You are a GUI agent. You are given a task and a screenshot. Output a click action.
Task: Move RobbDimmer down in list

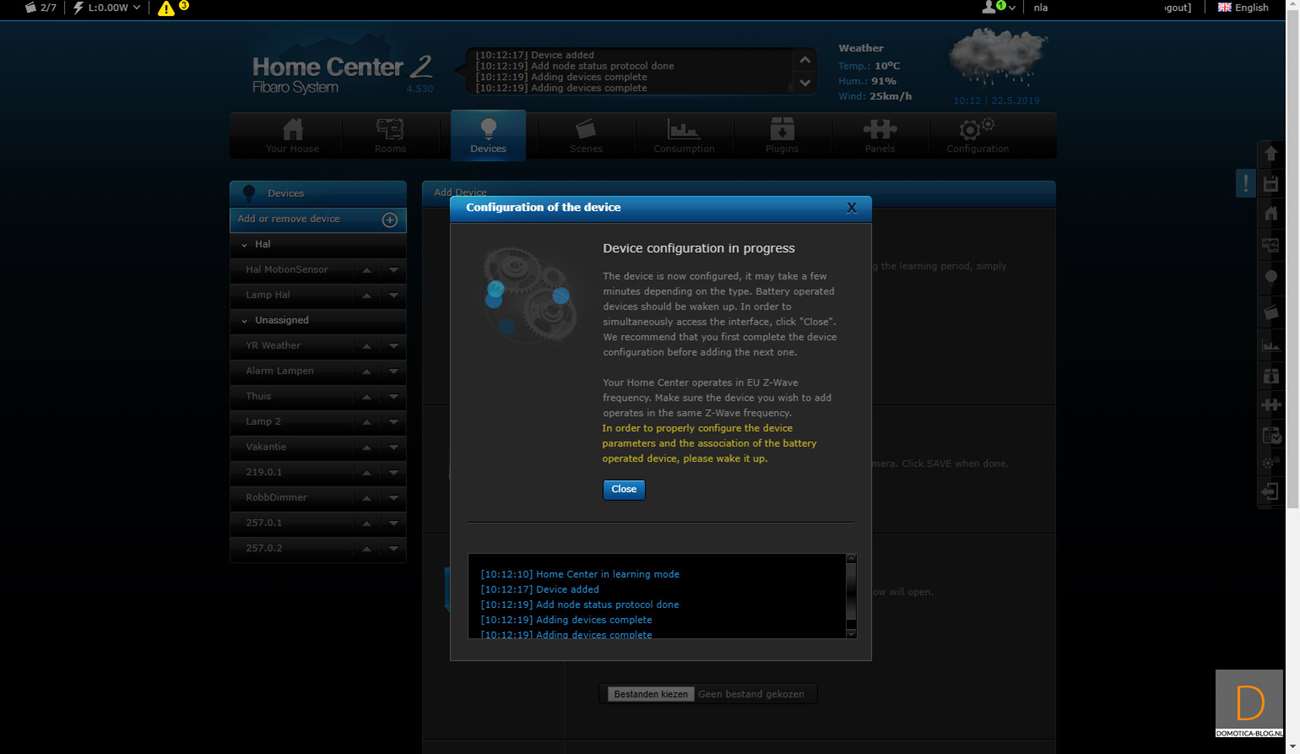click(x=394, y=498)
